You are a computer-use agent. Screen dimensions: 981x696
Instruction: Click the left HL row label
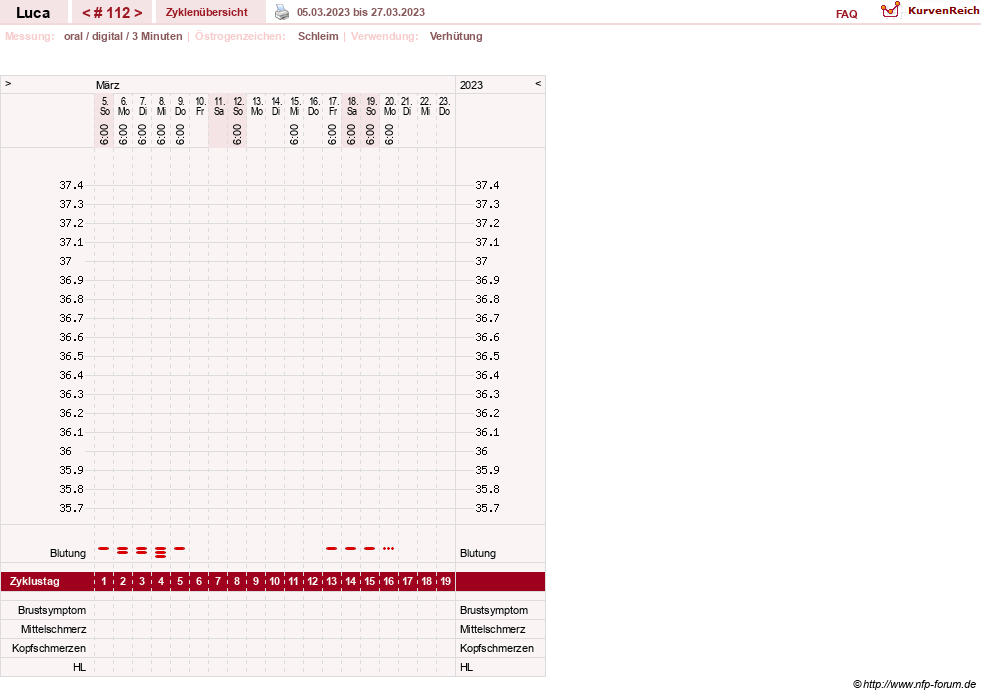pos(79,667)
